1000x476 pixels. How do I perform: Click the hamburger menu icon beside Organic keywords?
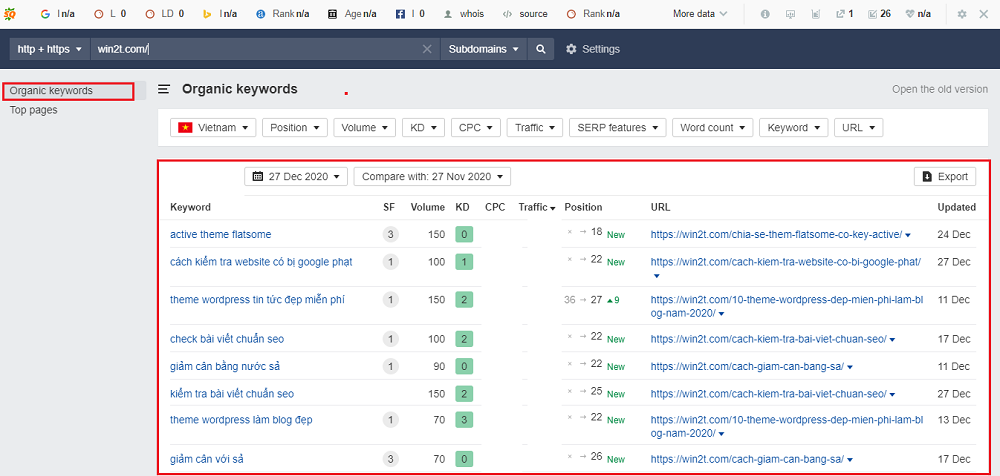click(x=164, y=89)
